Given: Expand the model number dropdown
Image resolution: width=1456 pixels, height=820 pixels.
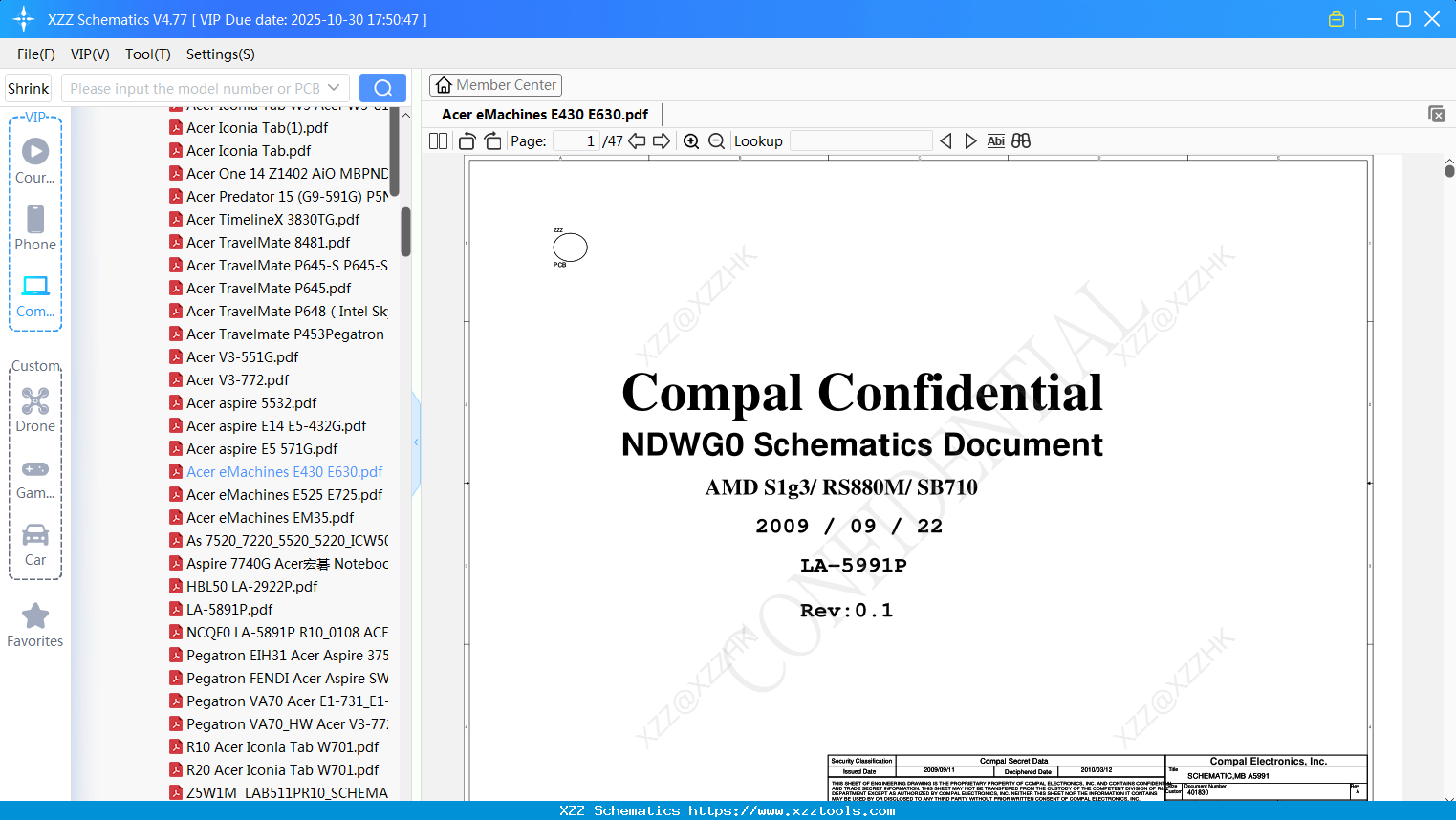Looking at the screenshot, I should tap(334, 88).
